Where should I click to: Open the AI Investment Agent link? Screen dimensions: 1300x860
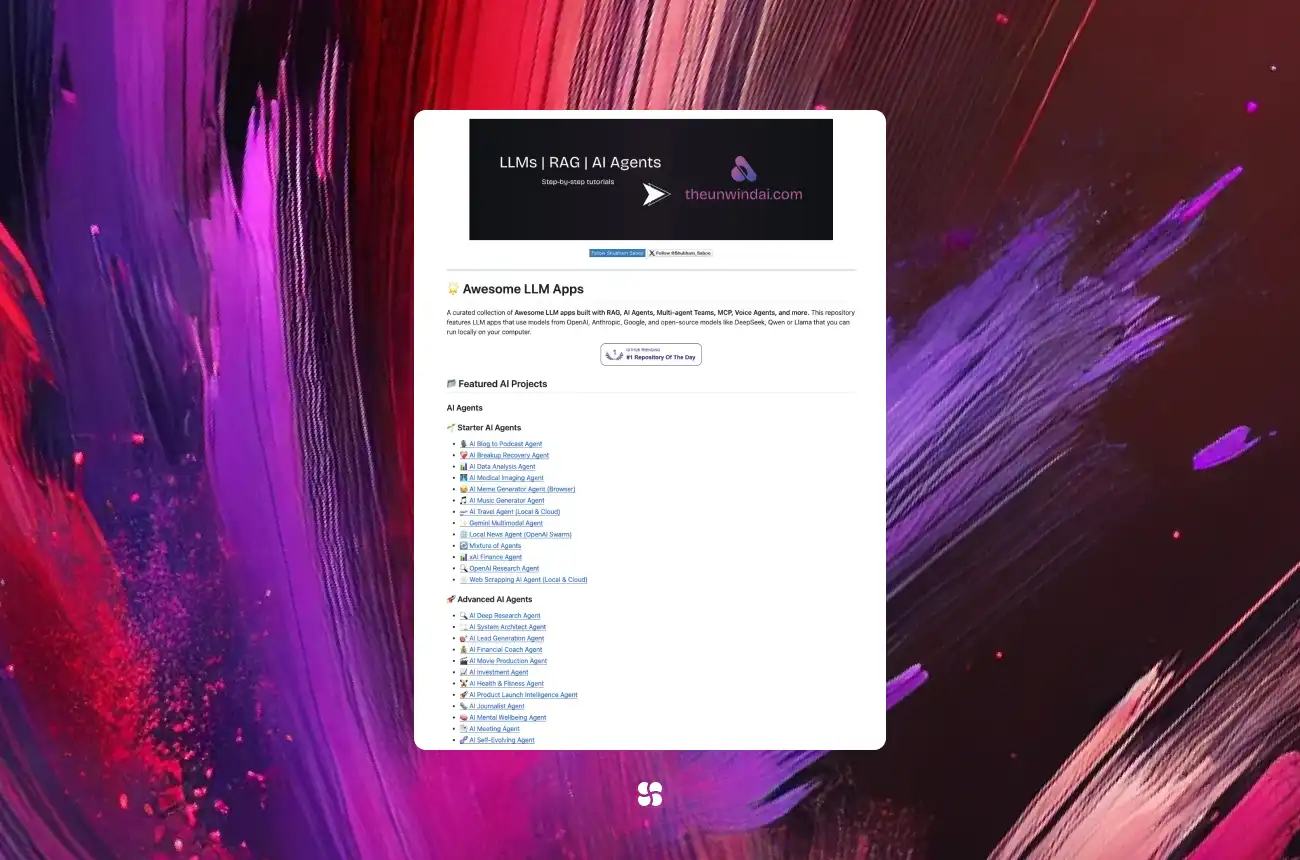pyautogui.click(x=493, y=673)
